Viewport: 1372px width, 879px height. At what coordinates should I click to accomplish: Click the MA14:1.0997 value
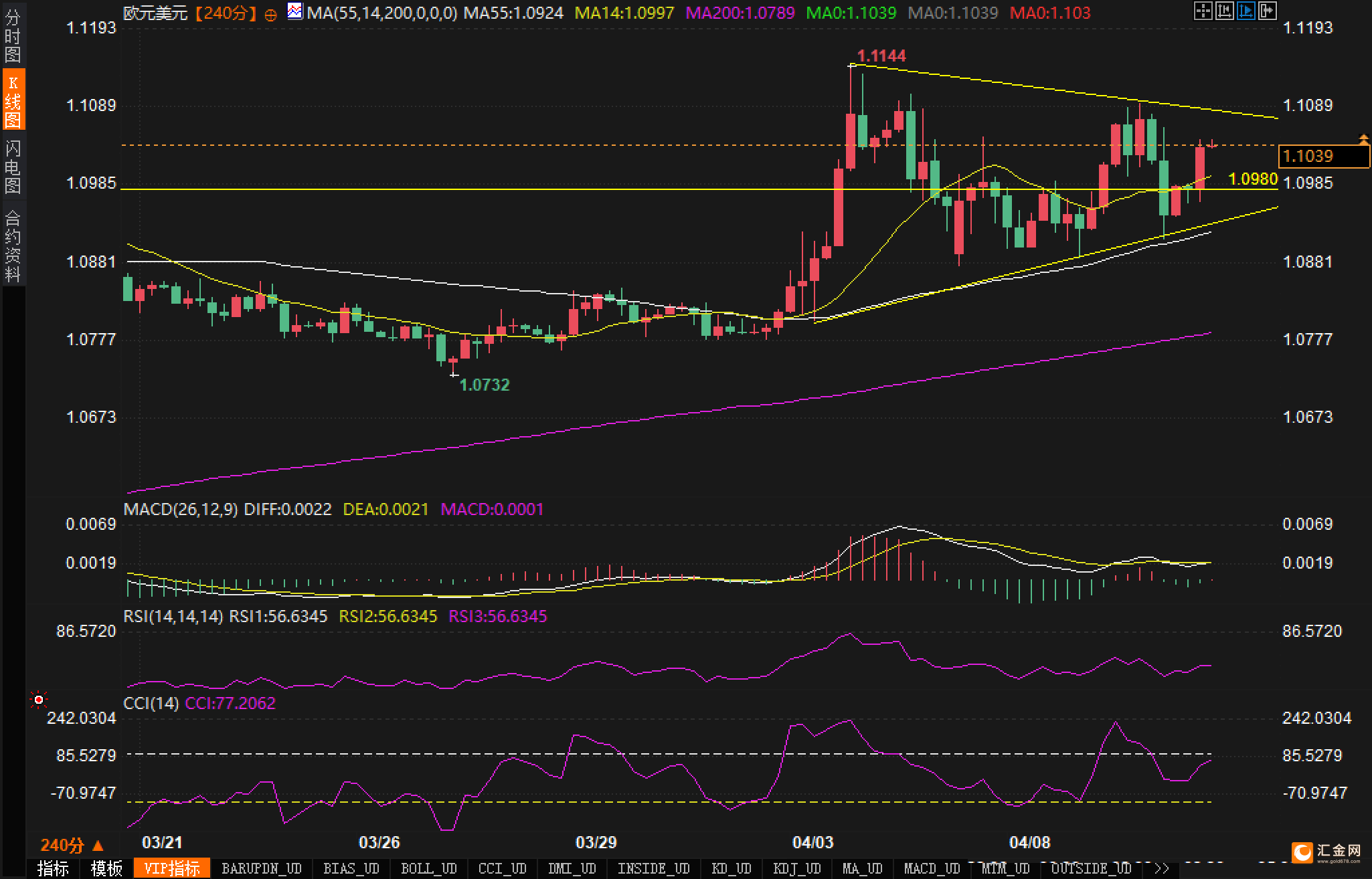[624, 13]
